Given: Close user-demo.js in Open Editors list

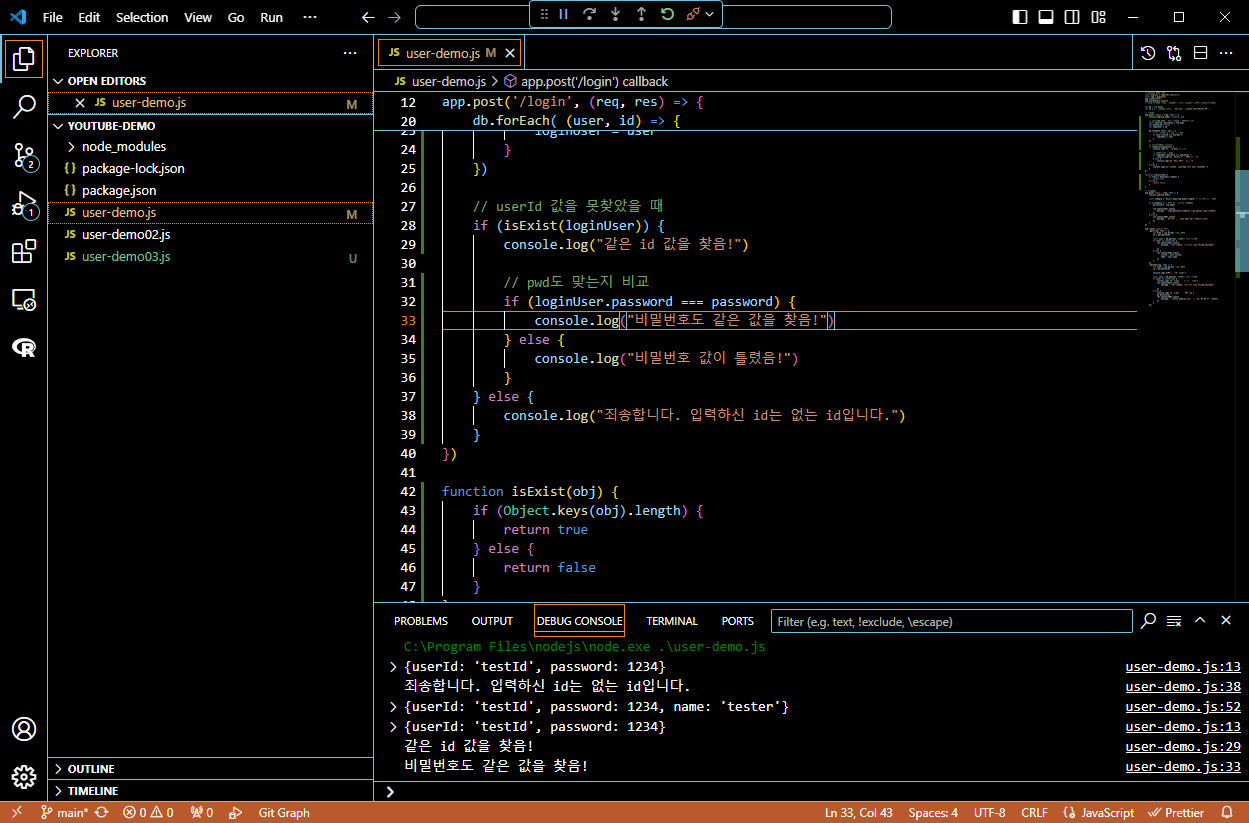Looking at the screenshot, I should [x=80, y=103].
